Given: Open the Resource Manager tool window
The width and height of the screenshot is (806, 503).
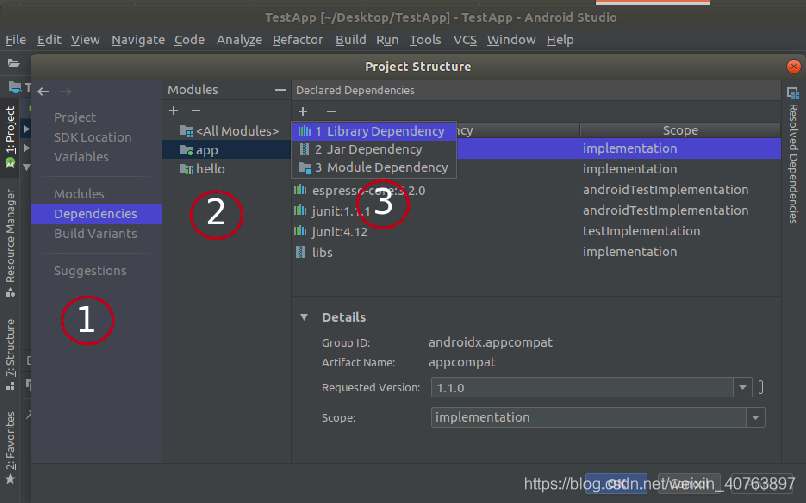Looking at the screenshot, I should pyautogui.click(x=10, y=243).
